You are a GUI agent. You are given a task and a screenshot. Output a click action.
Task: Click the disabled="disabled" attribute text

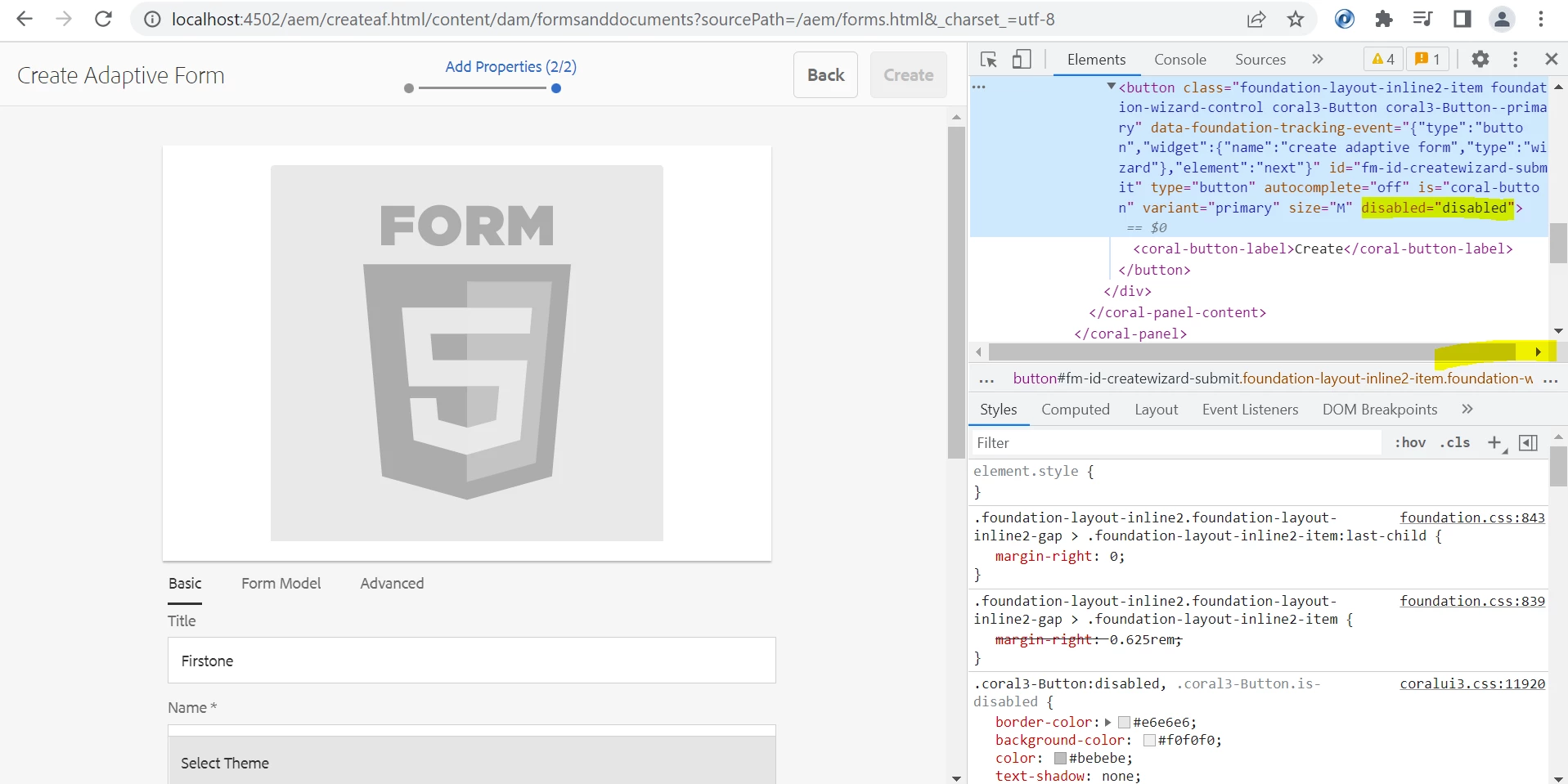[1438, 208]
